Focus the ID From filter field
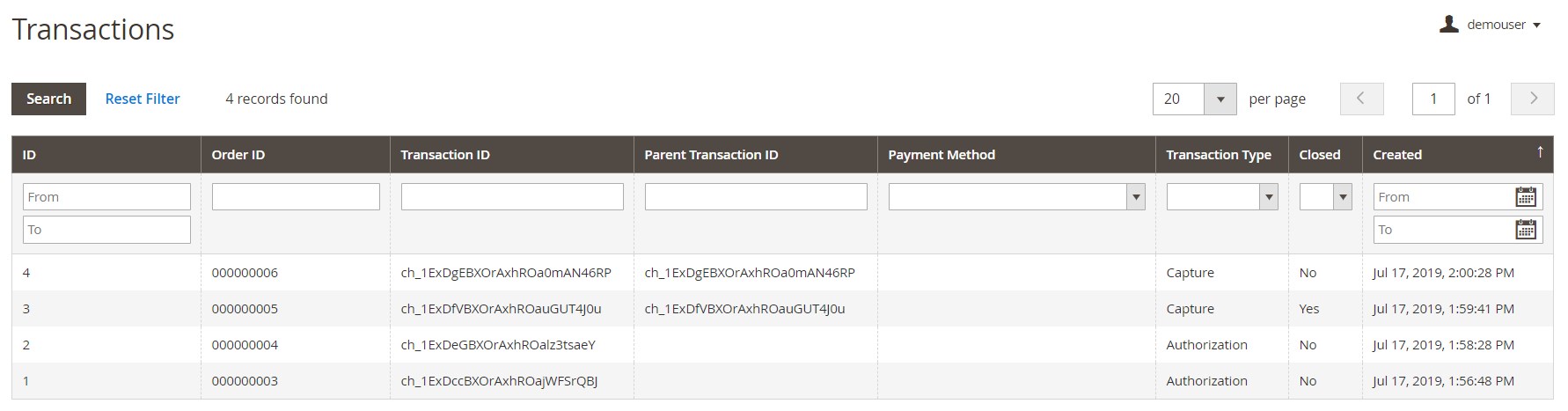This screenshot has width=1568, height=411. [106, 196]
